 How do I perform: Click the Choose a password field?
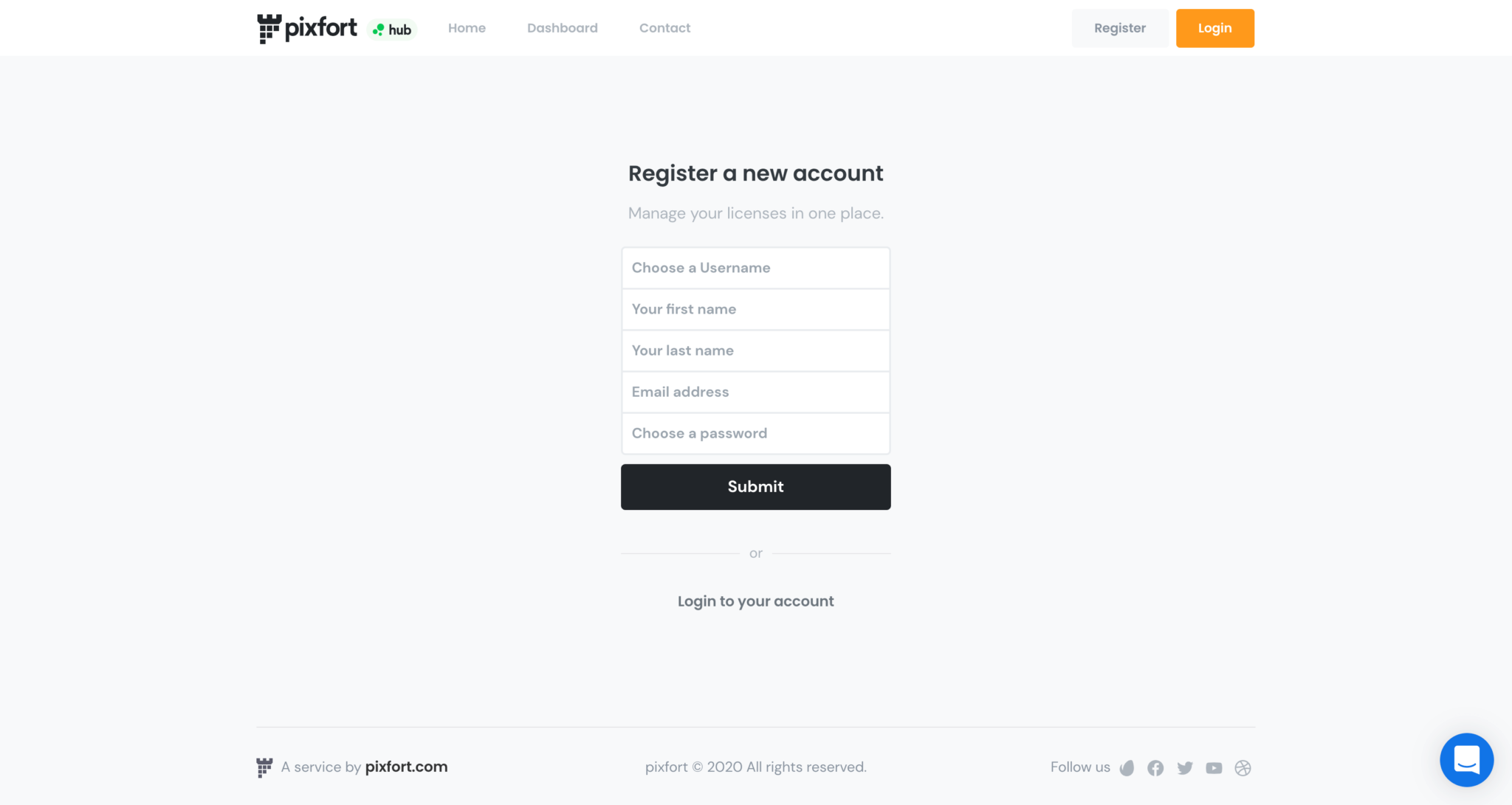click(x=755, y=433)
